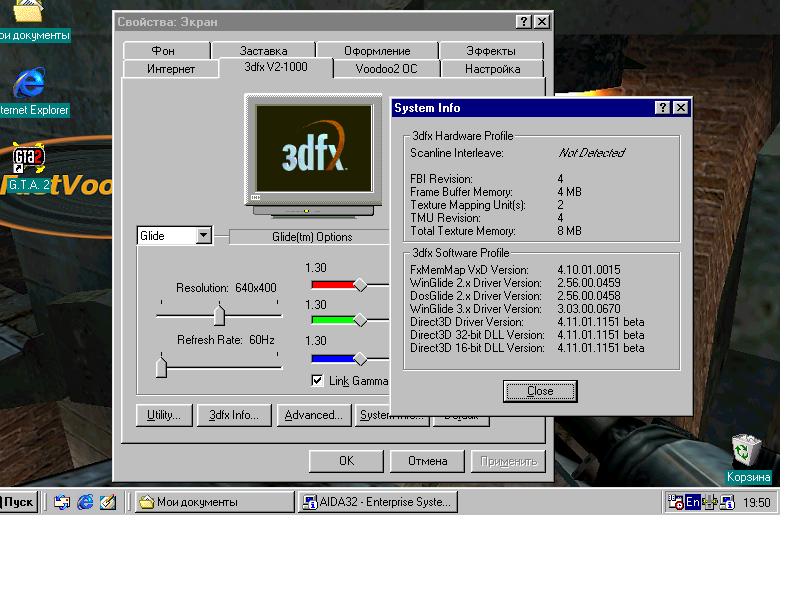Click the Not Detected Scanline Interleave value
This screenshot has height=600, width=800.
point(591,153)
